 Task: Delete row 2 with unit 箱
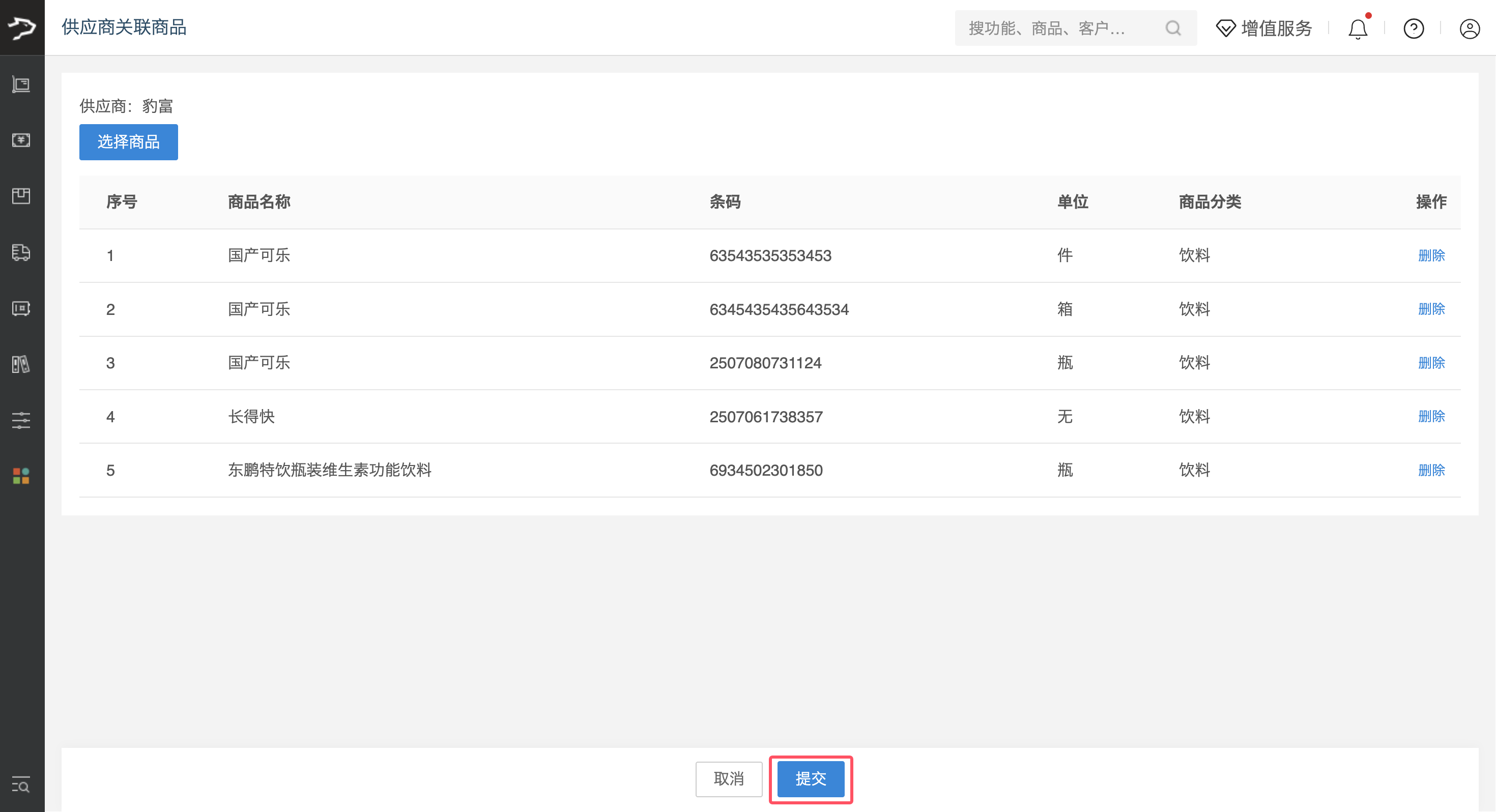(x=1431, y=309)
